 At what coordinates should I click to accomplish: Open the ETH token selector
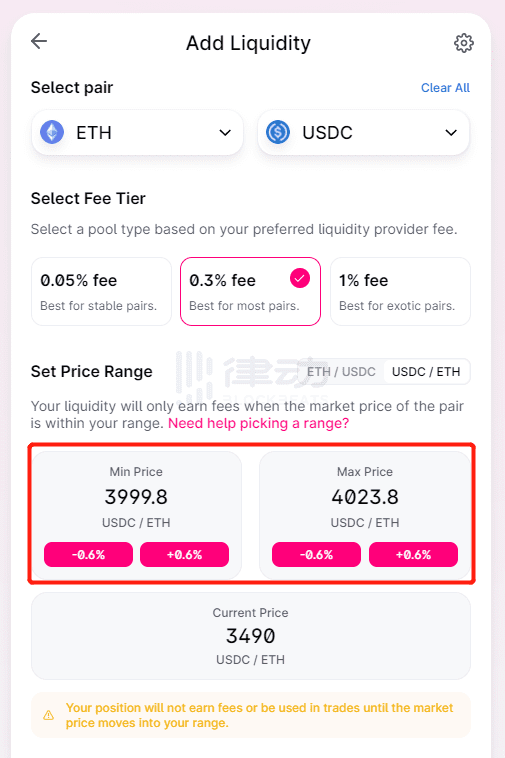[137, 132]
